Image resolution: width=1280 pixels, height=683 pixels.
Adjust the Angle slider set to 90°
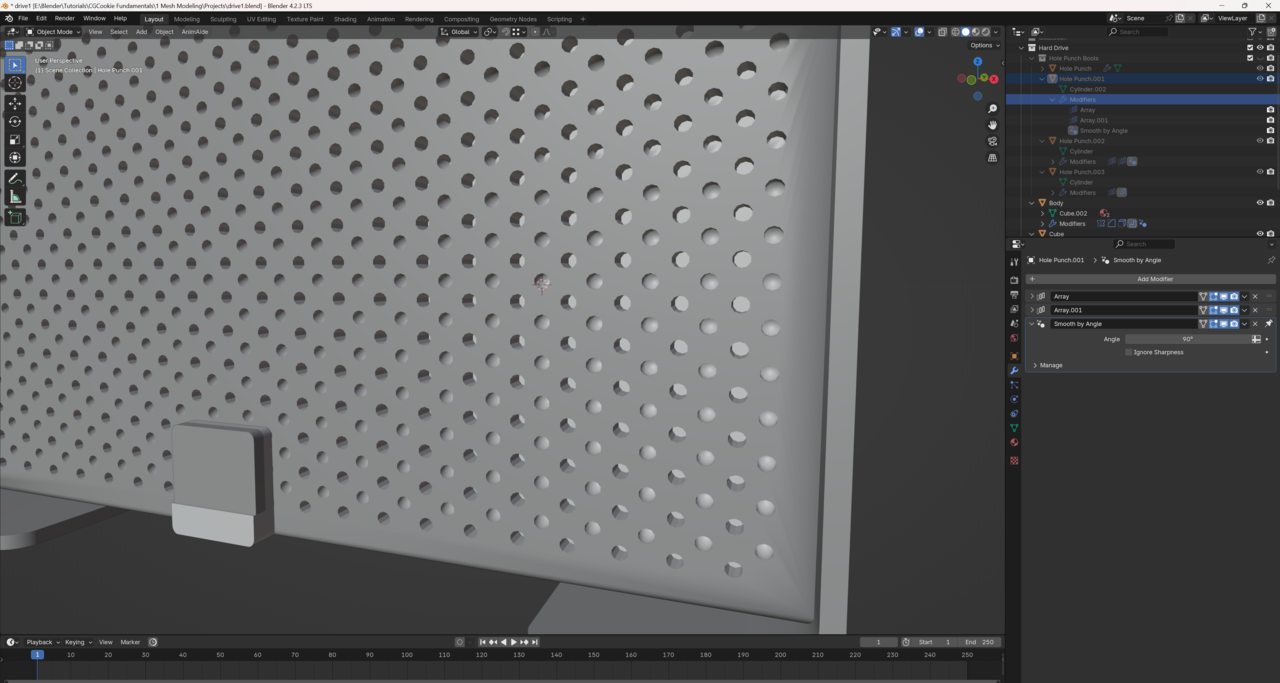tap(1187, 339)
